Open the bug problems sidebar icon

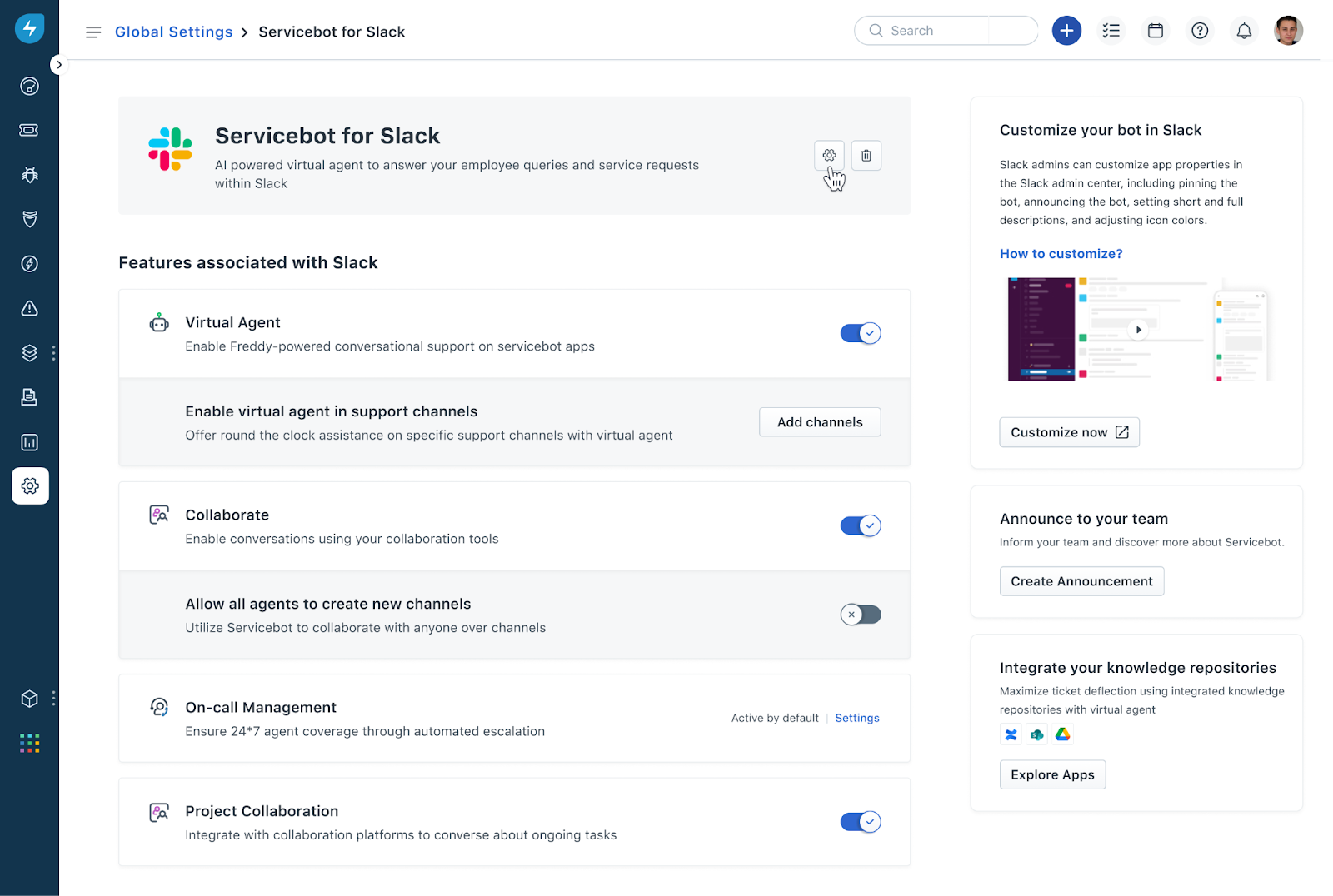pyautogui.click(x=29, y=175)
